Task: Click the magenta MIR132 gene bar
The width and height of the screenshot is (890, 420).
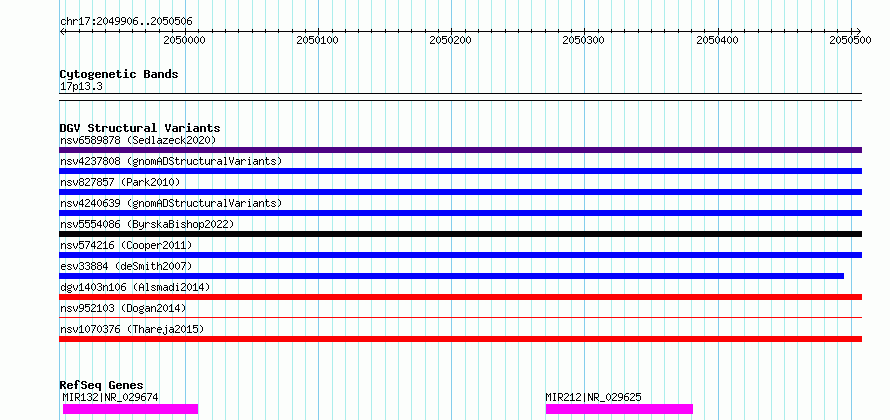Action: [131, 409]
